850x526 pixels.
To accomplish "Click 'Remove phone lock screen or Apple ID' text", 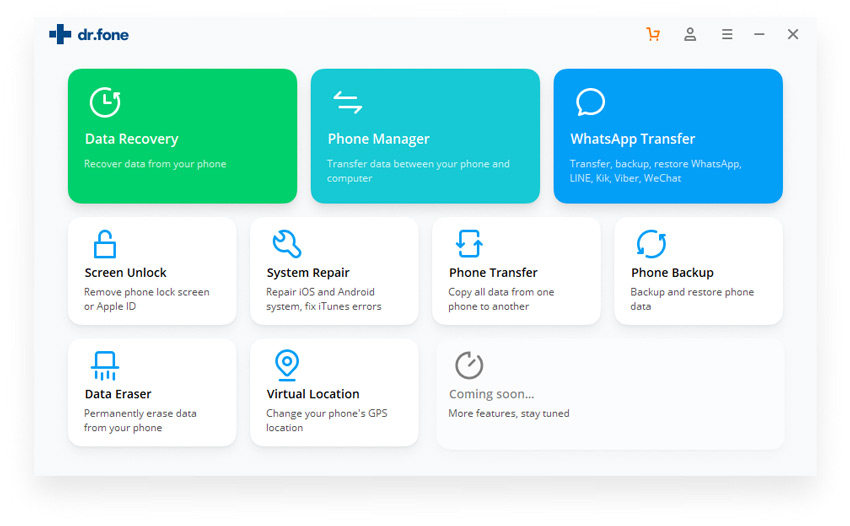I will pyautogui.click(x=146, y=299).
